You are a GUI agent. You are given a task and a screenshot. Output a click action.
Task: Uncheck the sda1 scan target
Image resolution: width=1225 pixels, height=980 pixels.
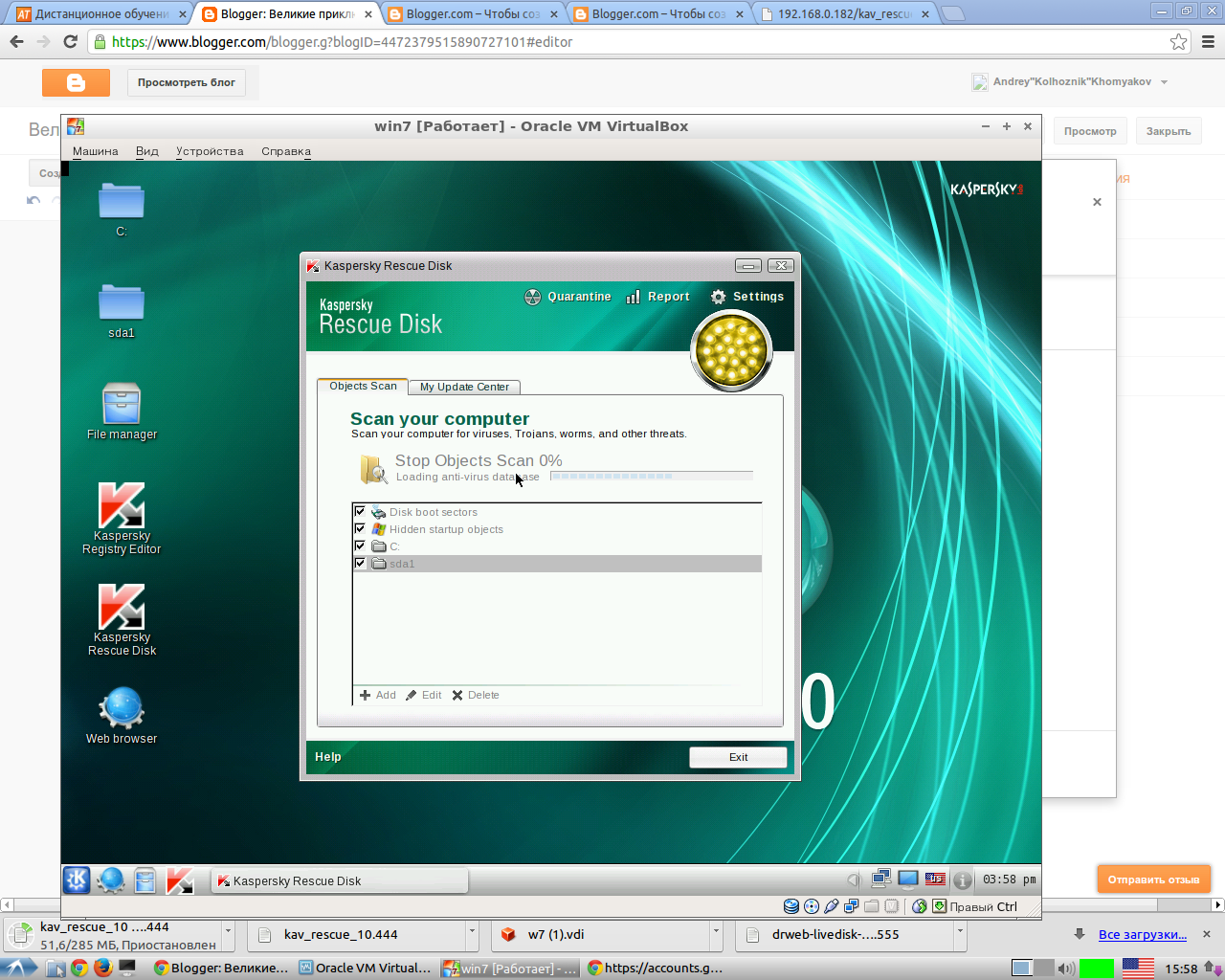(360, 564)
